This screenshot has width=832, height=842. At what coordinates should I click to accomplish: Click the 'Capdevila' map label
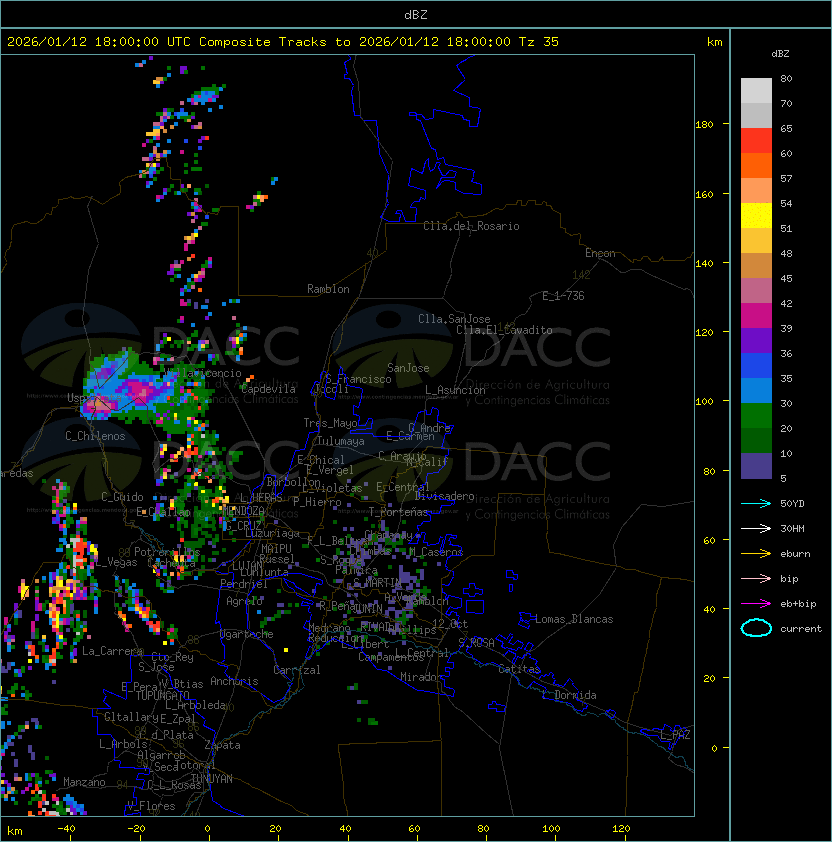tap(268, 389)
